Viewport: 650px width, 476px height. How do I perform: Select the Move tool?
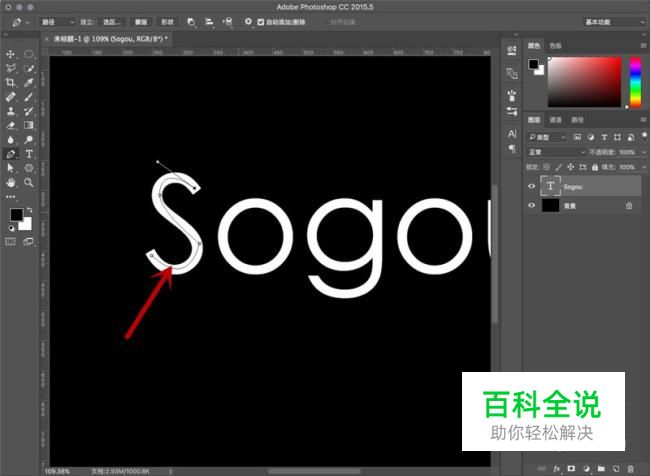coord(10,54)
